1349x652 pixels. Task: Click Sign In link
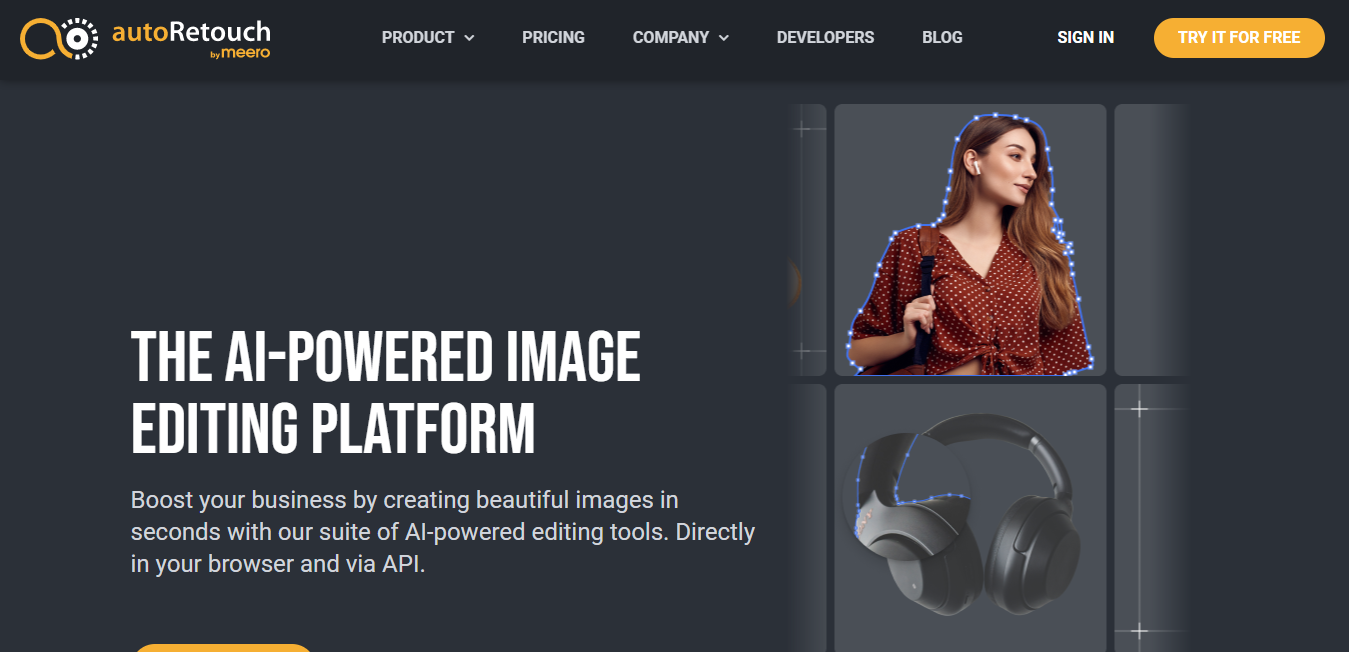[1085, 38]
